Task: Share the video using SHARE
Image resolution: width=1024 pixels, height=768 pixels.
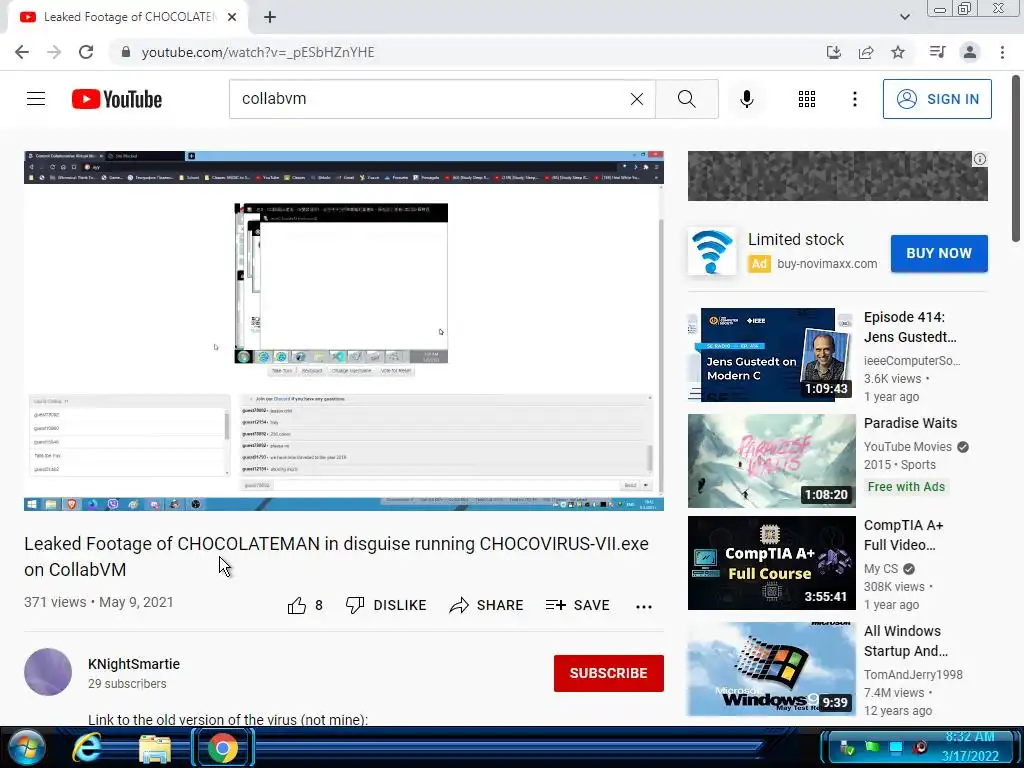Action: pyautogui.click(x=487, y=605)
